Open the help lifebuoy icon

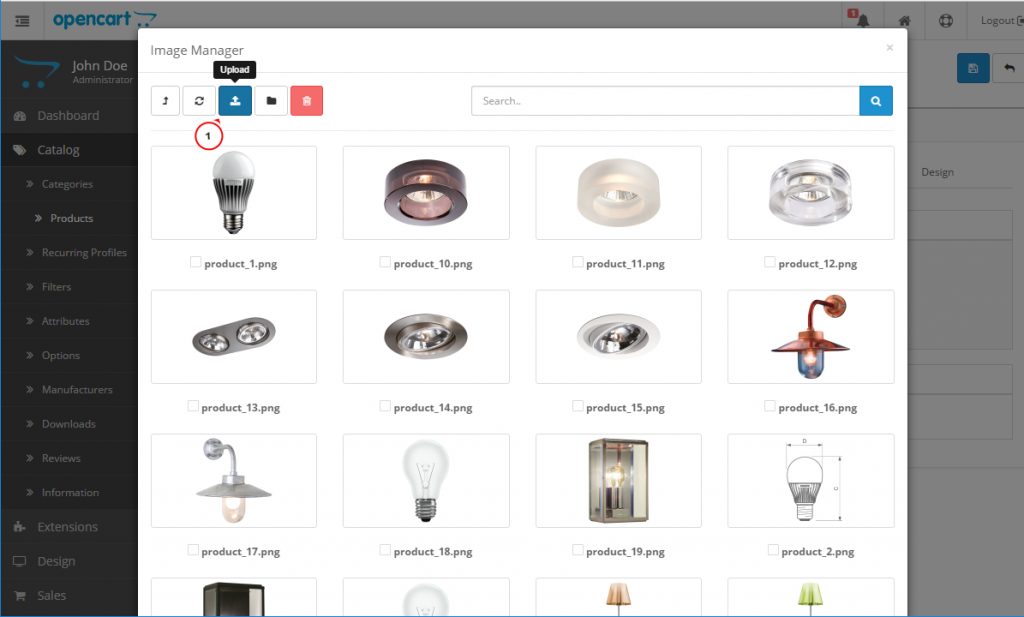[946, 21]
